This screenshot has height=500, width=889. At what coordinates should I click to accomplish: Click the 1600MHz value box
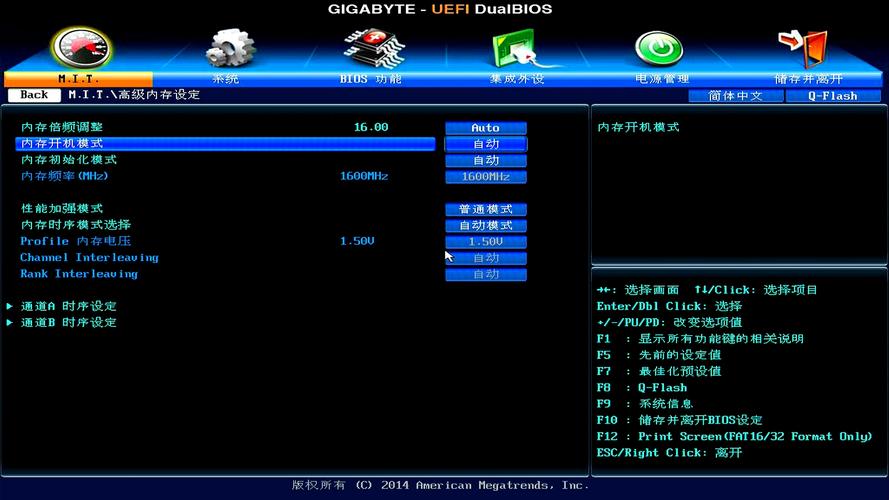[x=486, y=177]
